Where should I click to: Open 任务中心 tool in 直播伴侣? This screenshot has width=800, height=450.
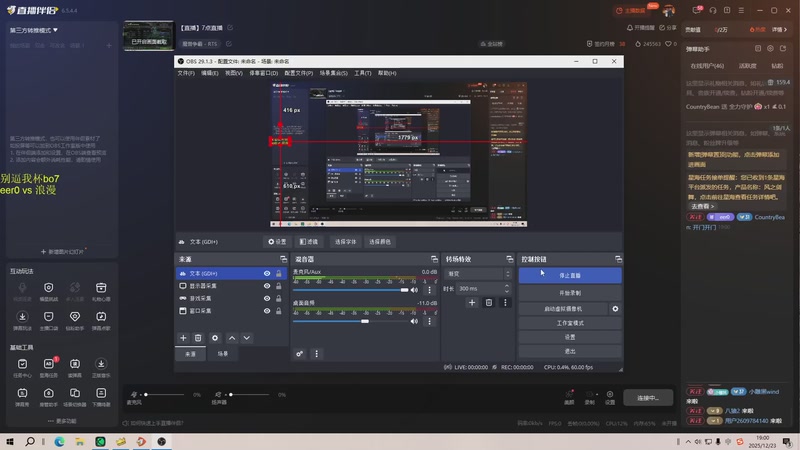pos(22,367)
